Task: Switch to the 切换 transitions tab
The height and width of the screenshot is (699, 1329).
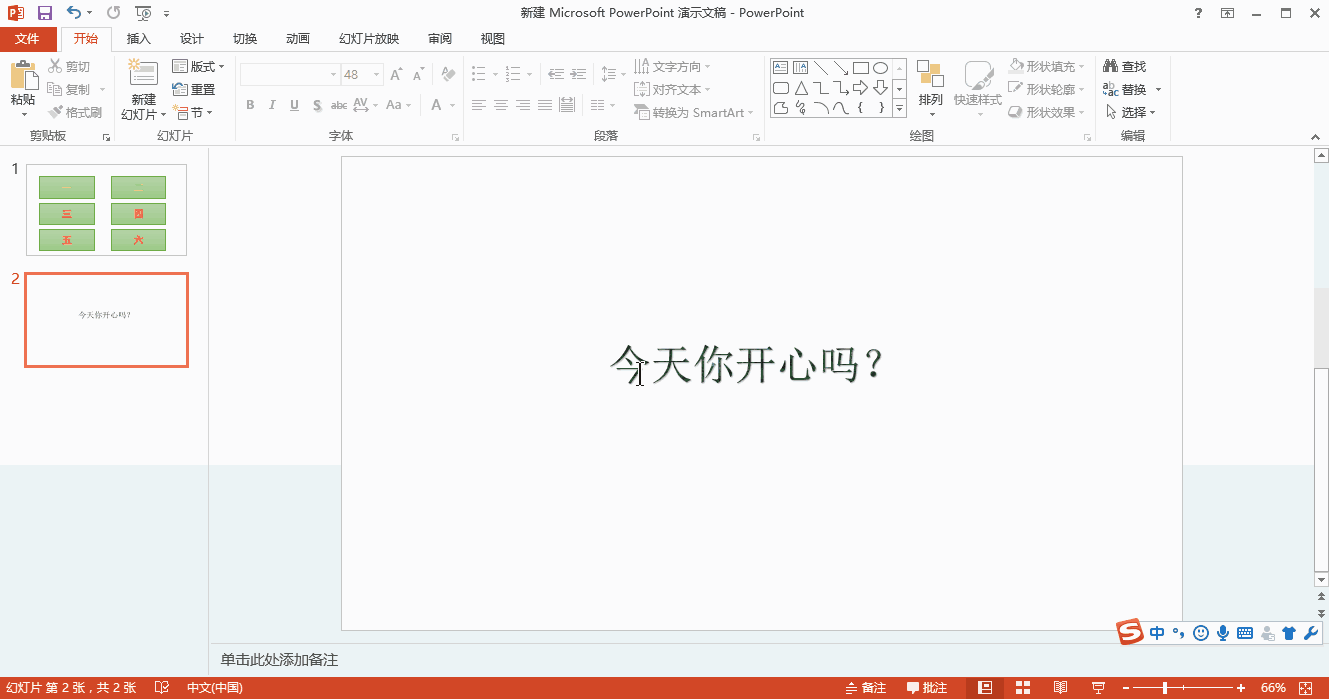Action: 245,39
